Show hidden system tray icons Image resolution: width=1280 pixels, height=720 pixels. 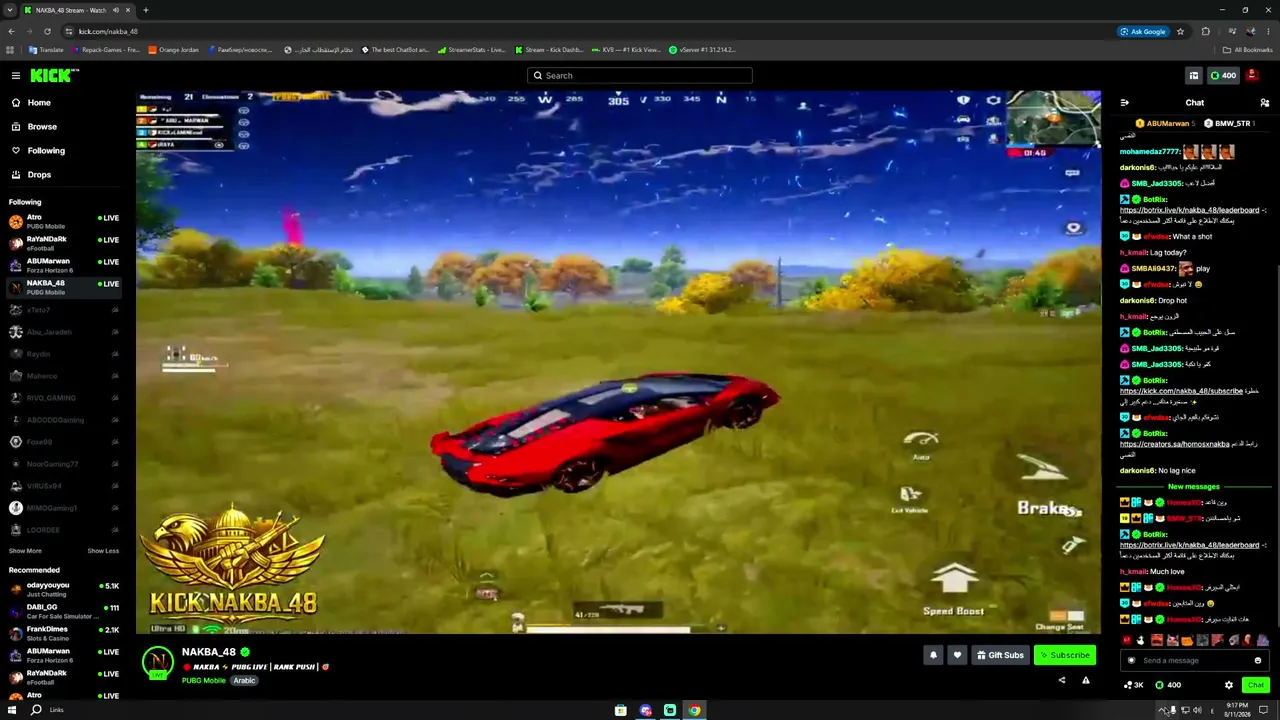(x=1162, y=710)
